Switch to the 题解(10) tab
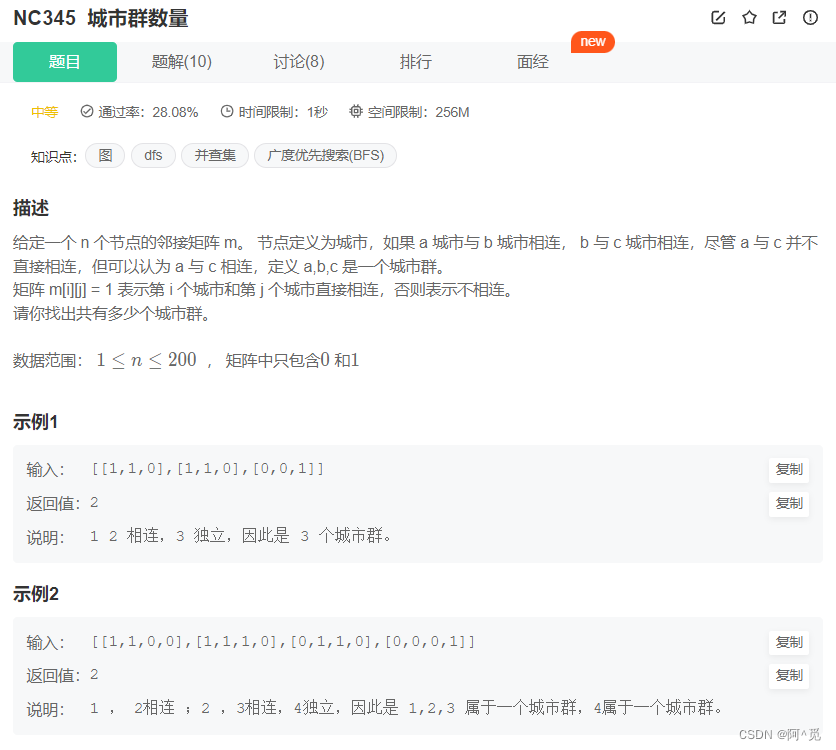836x750 pixels. (183, 61)
